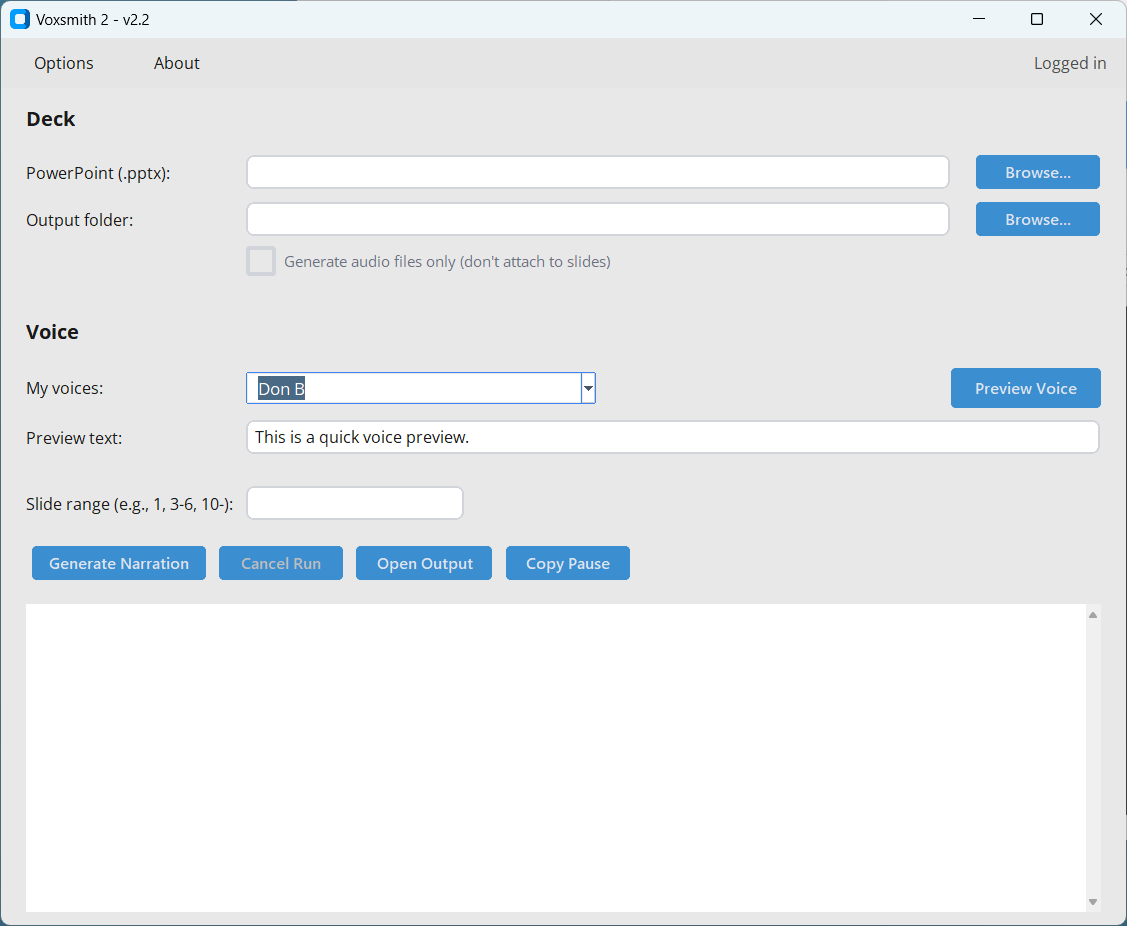Click the Slide range label text
Viewport: 1127px width, 926px height.
click(129, 504)
